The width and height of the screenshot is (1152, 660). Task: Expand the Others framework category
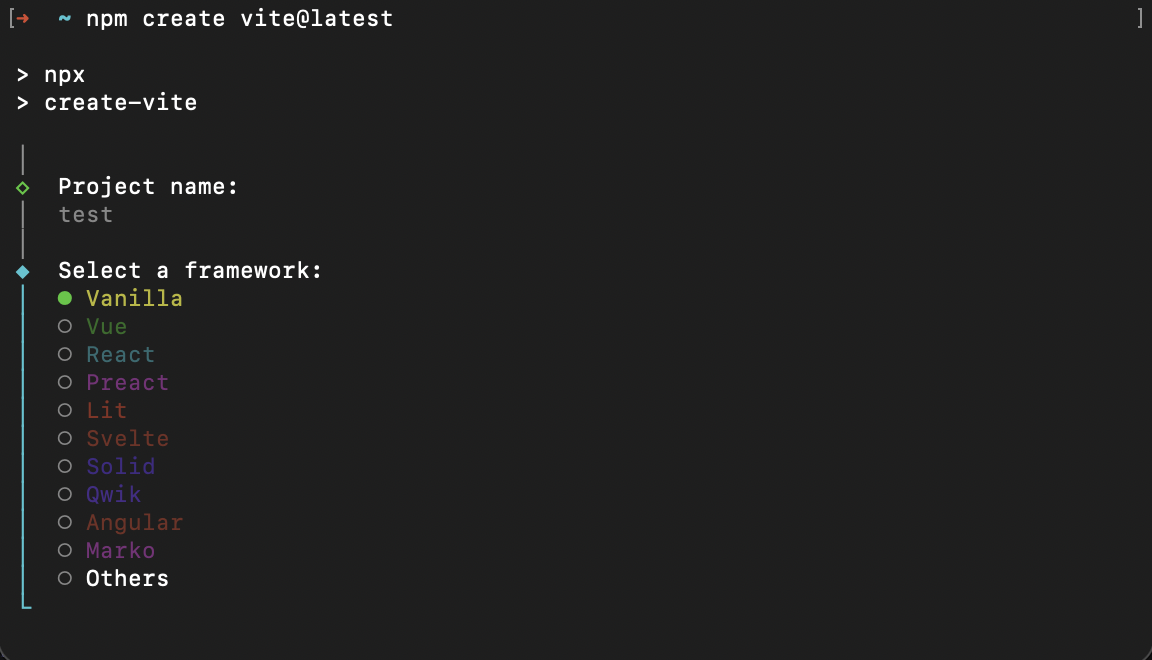[127, 578]
